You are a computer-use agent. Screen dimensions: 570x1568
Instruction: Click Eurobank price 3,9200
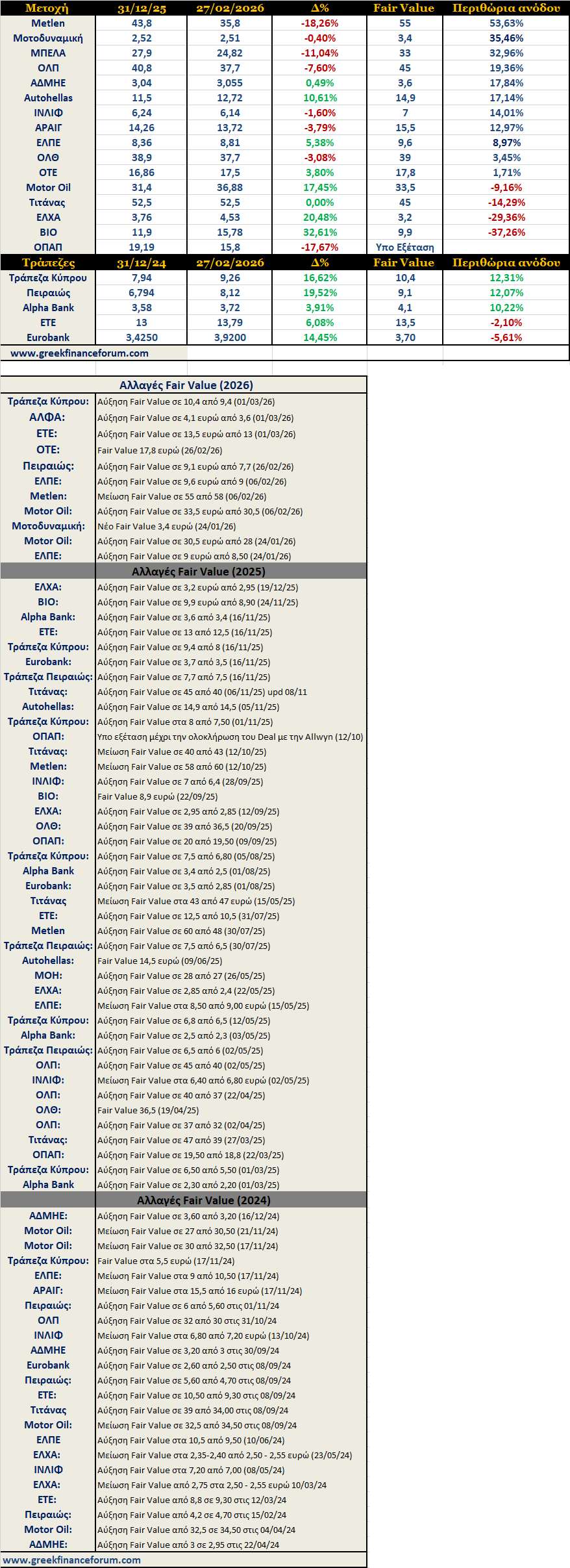[x=230, y=338]
